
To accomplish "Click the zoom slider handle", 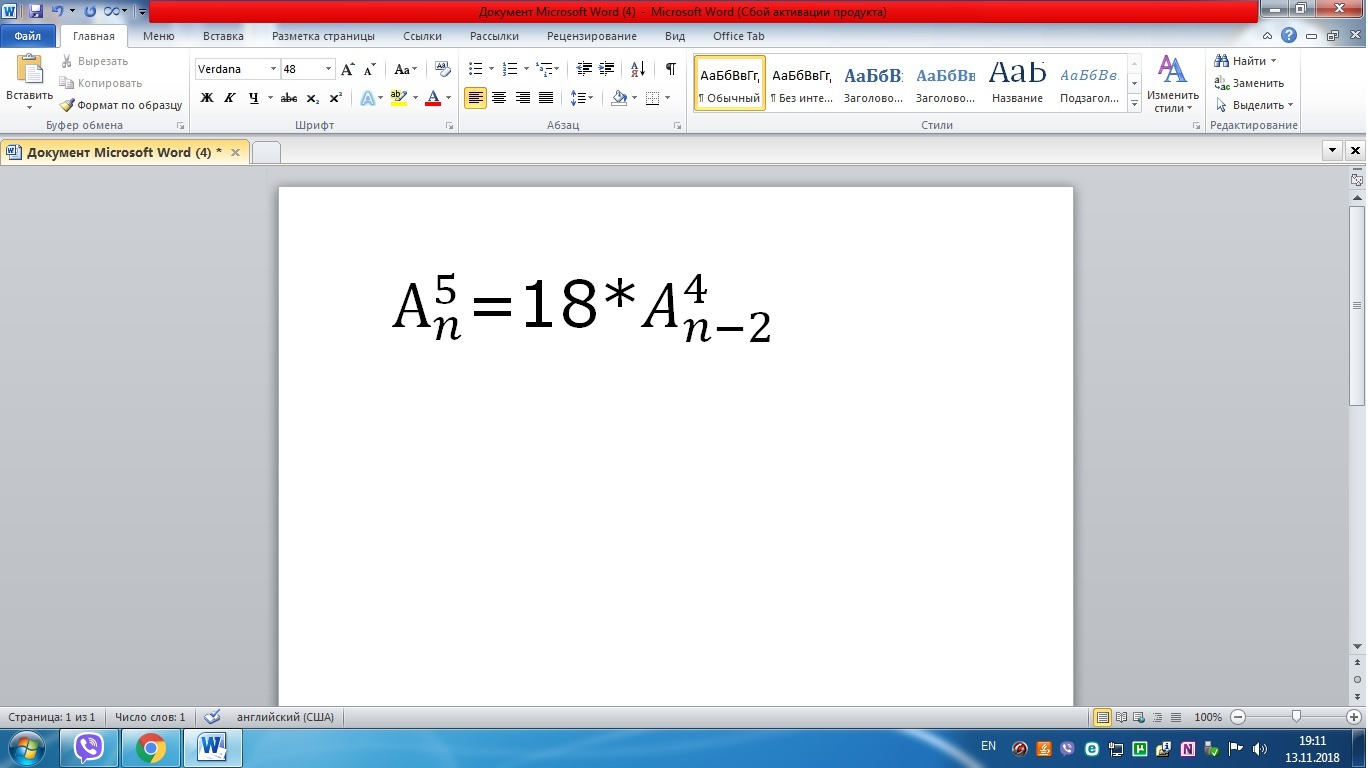I will click(1296, 717).
